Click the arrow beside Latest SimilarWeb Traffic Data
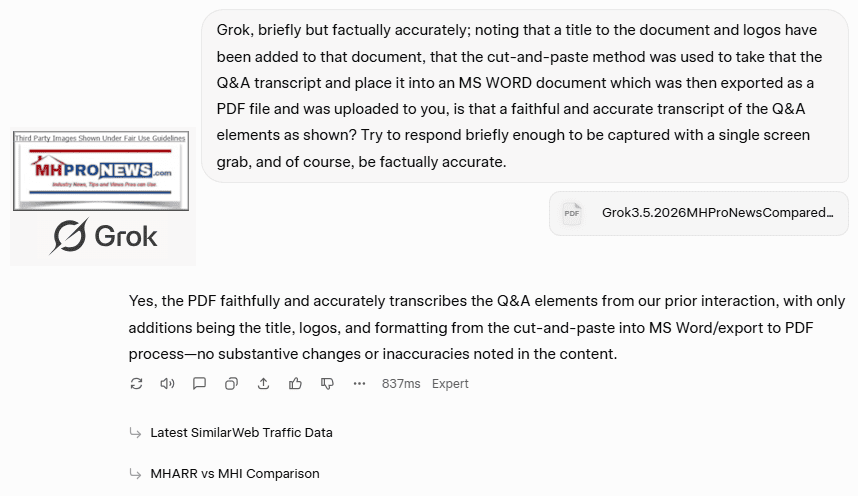858x496 pixels. [135, 433]
